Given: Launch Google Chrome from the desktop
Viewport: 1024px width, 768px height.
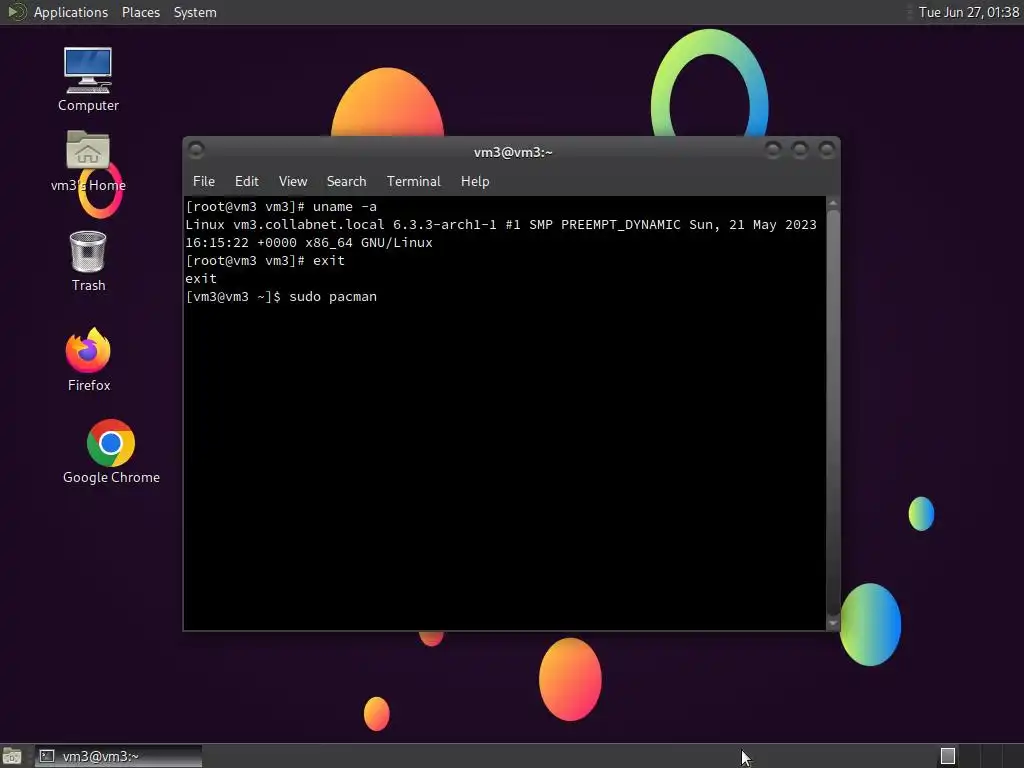Looking at the screenshot, I should click(111, 451).
